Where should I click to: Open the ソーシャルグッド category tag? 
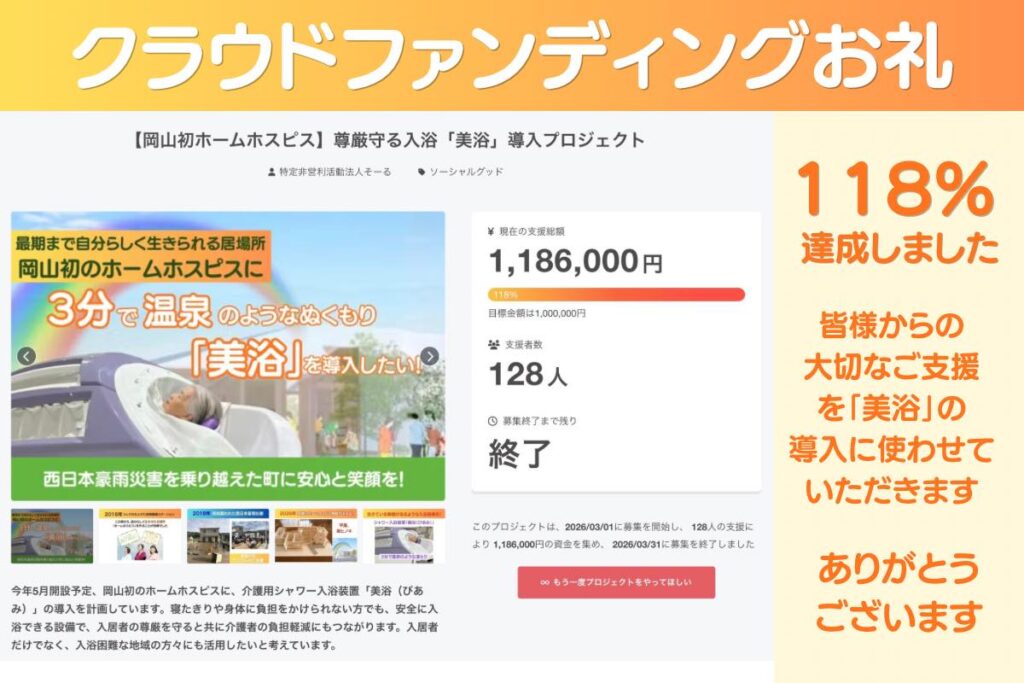pyautogui.click(x=465, y=172)
